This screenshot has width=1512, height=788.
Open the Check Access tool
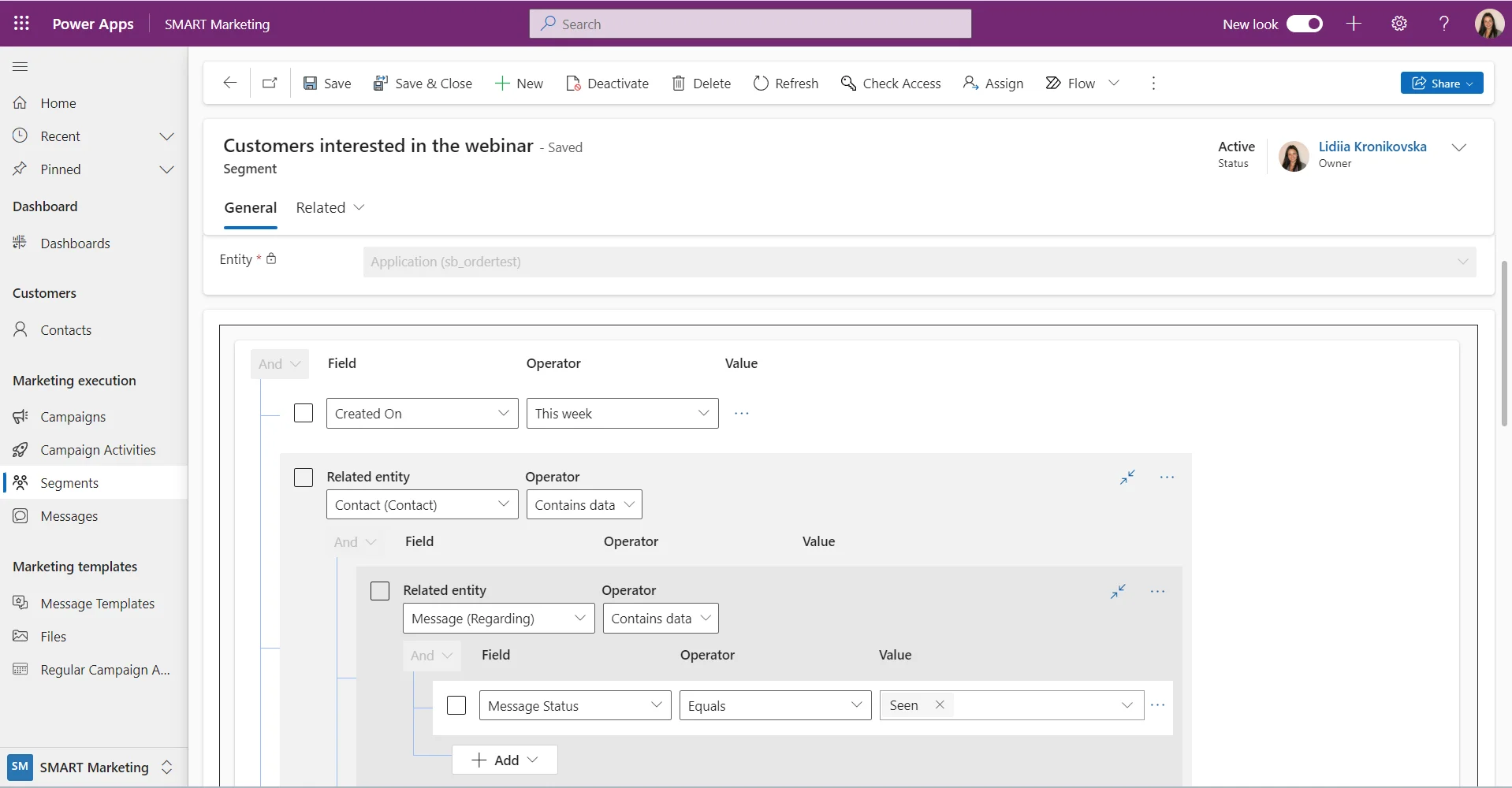(x=890, y=84)
